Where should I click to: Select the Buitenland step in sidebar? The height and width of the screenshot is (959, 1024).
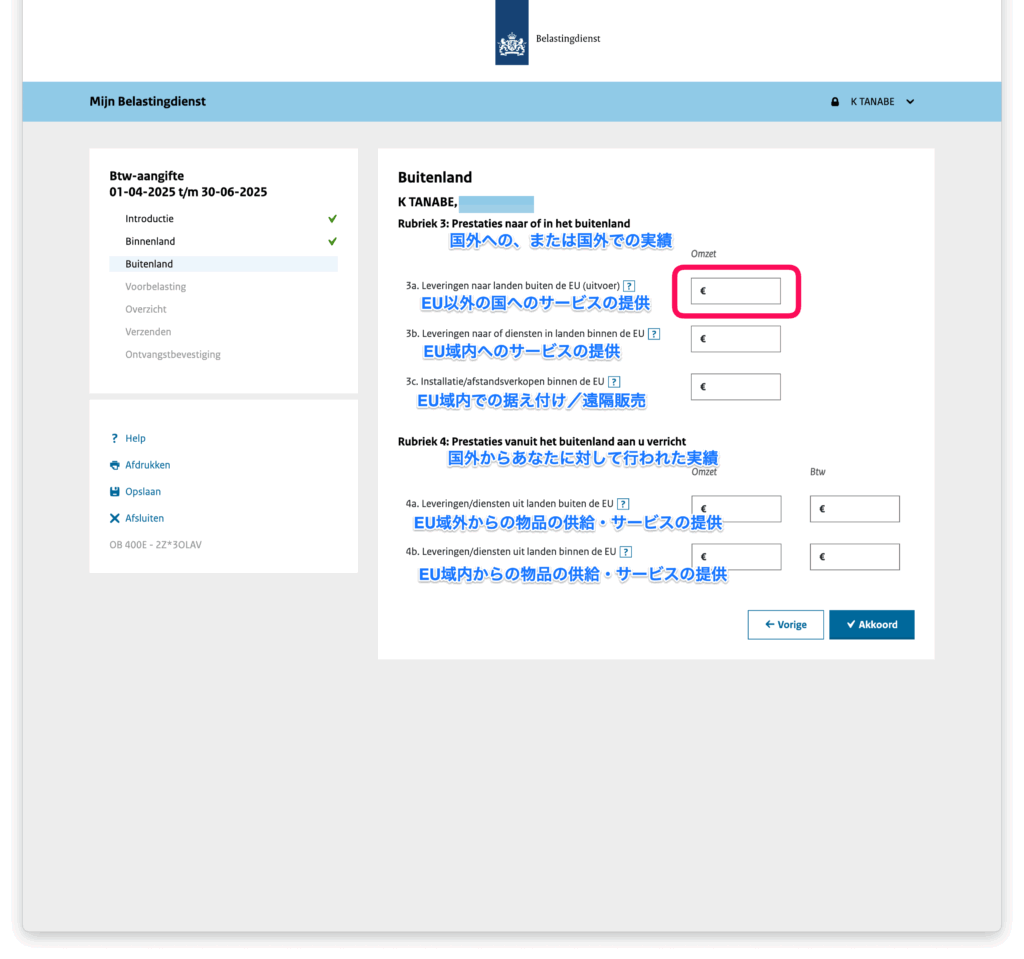click(x=149, y=264)
